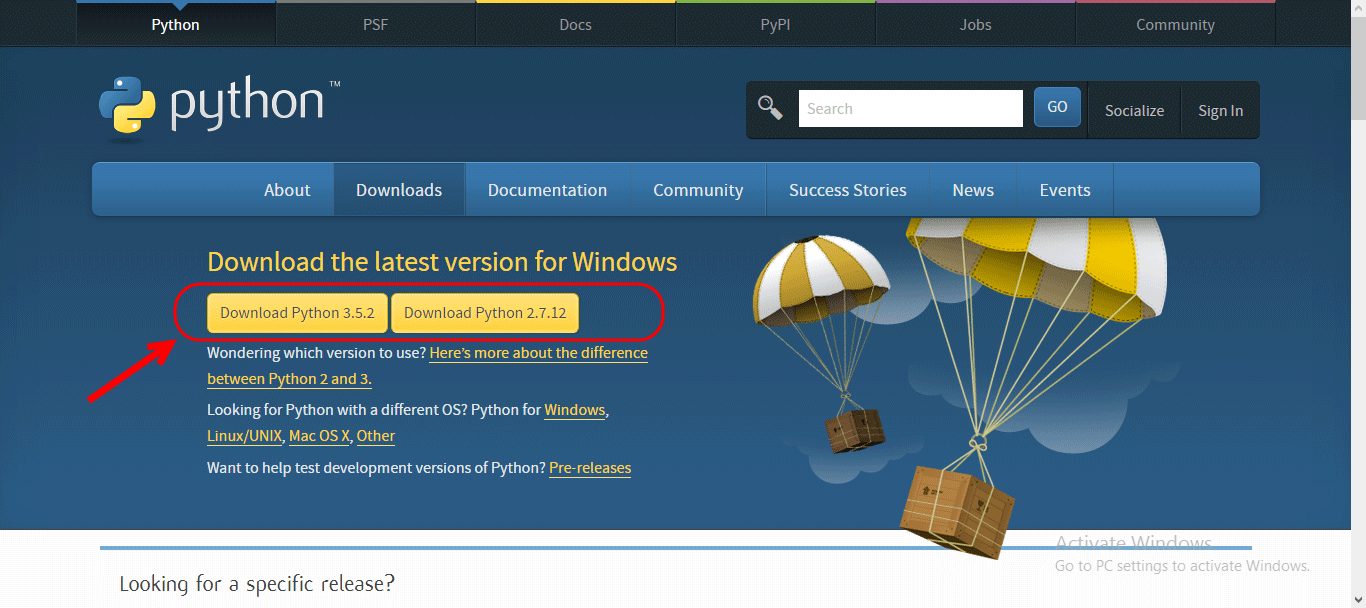Click the Sign In link
1366x608 pixels.
pos(1221,111)
